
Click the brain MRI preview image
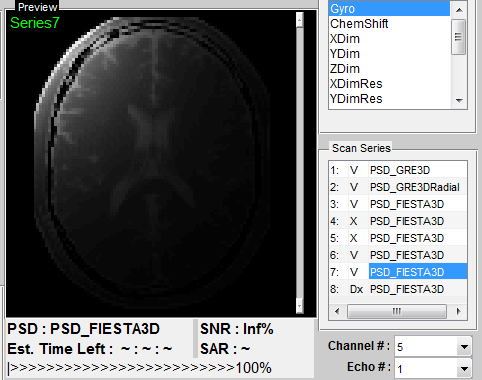pos(152,163)
